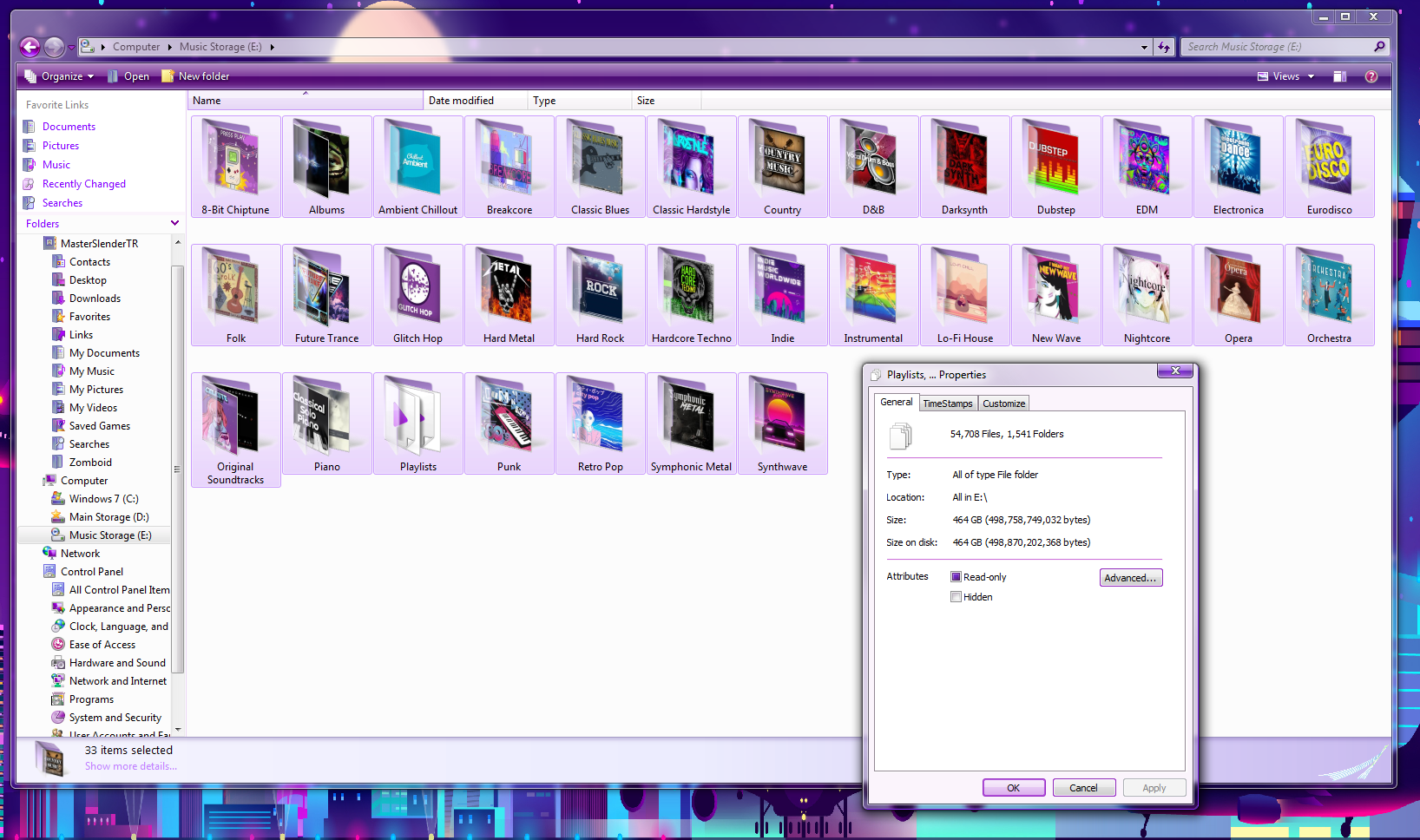Click the Open toolbar command
The height and width of the screenshot is (840, 1420).
[128, 76]
